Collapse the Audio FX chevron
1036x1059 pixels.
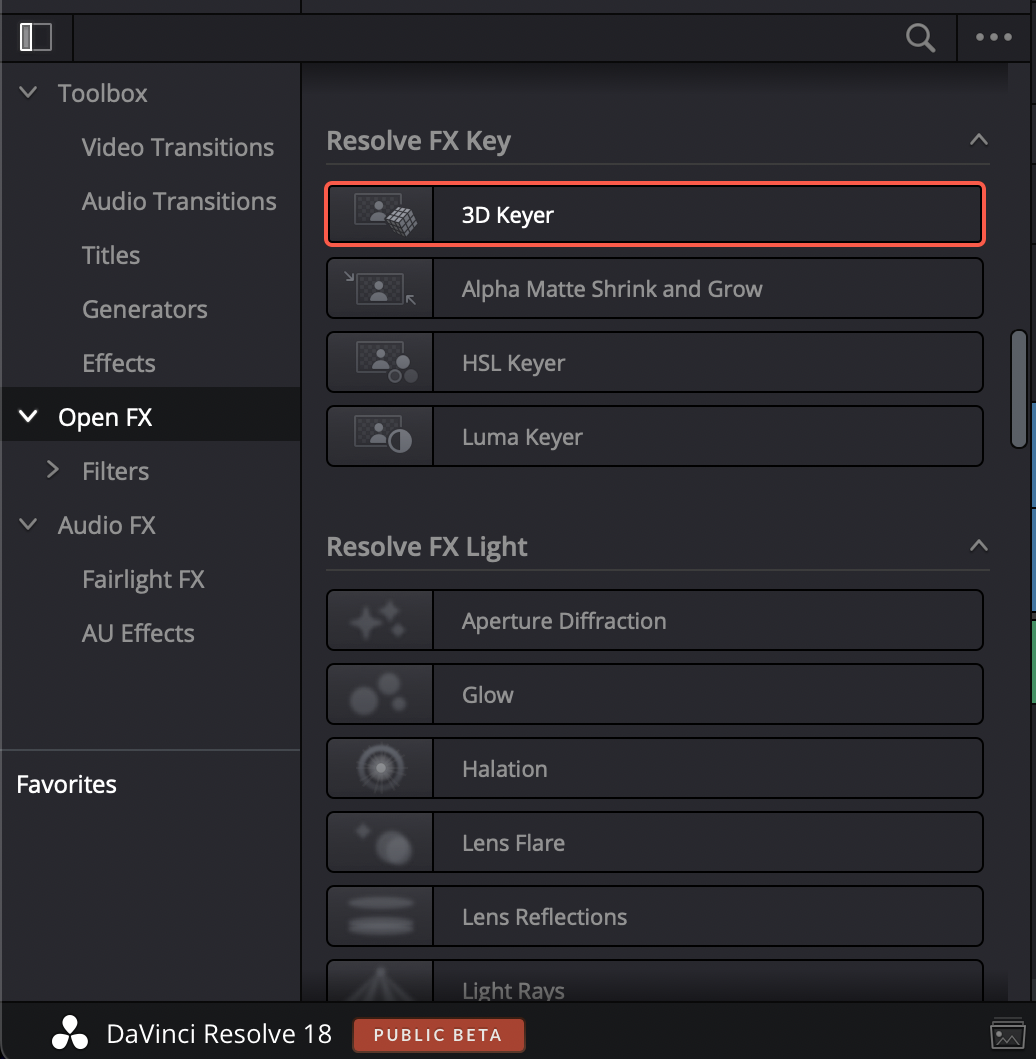[x=28, y=524]
